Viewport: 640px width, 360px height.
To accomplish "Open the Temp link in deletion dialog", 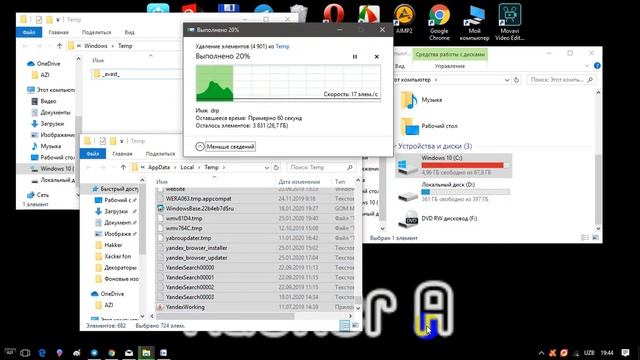I will 282,47.
